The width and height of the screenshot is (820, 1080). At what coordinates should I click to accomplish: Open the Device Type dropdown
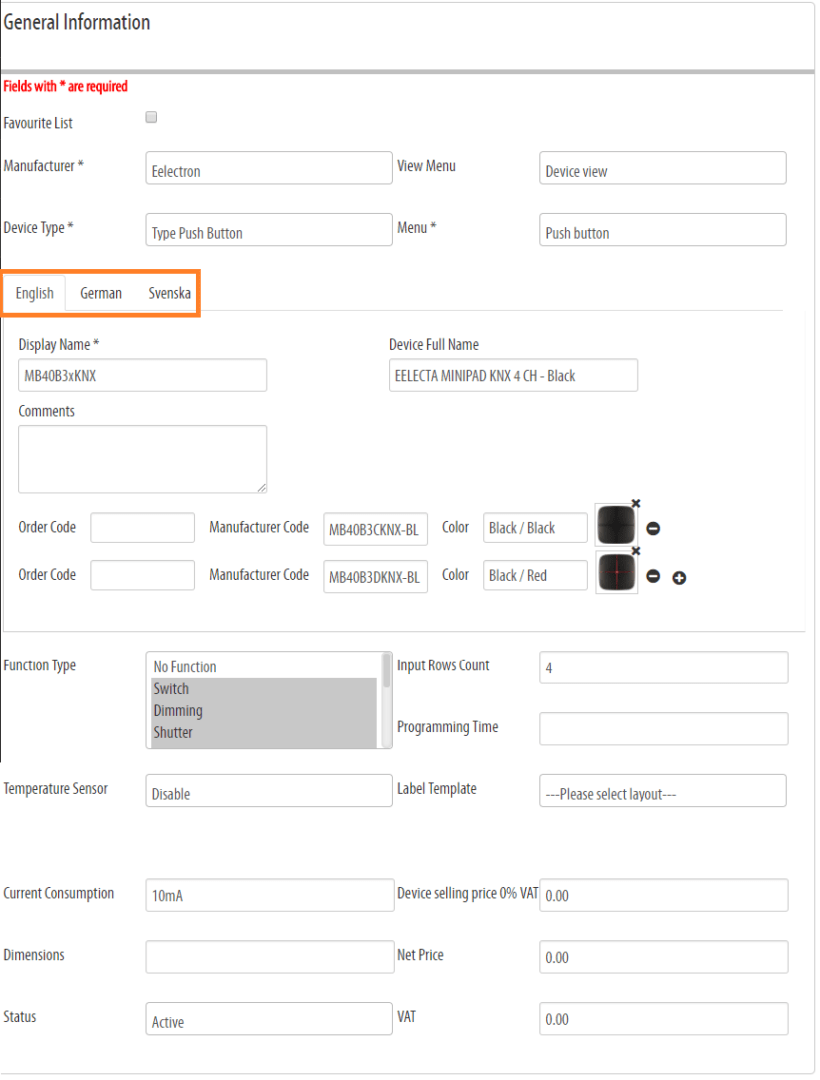pos(269,229)
